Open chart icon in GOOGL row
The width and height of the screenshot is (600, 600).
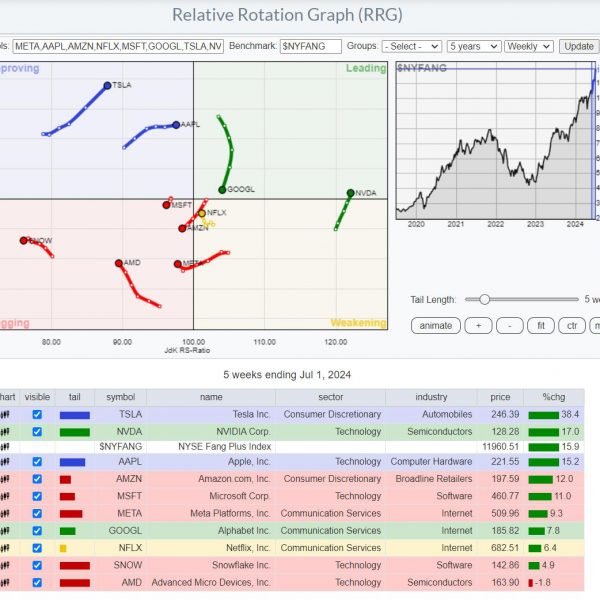(x=5, y=531)
